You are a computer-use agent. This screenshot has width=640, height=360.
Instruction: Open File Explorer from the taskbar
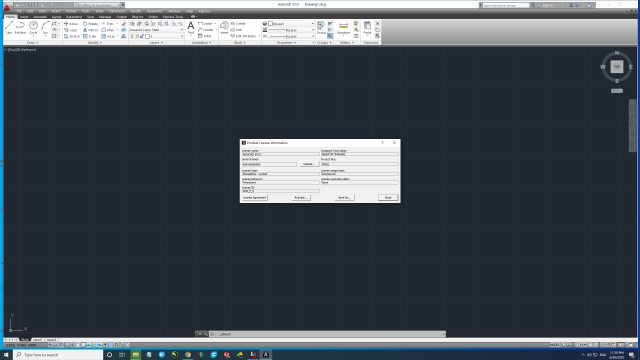[x=136, y=355]
